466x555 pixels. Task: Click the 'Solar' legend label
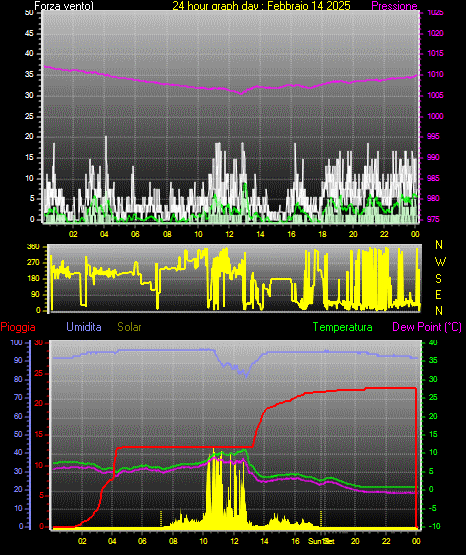tap(129, 327)
